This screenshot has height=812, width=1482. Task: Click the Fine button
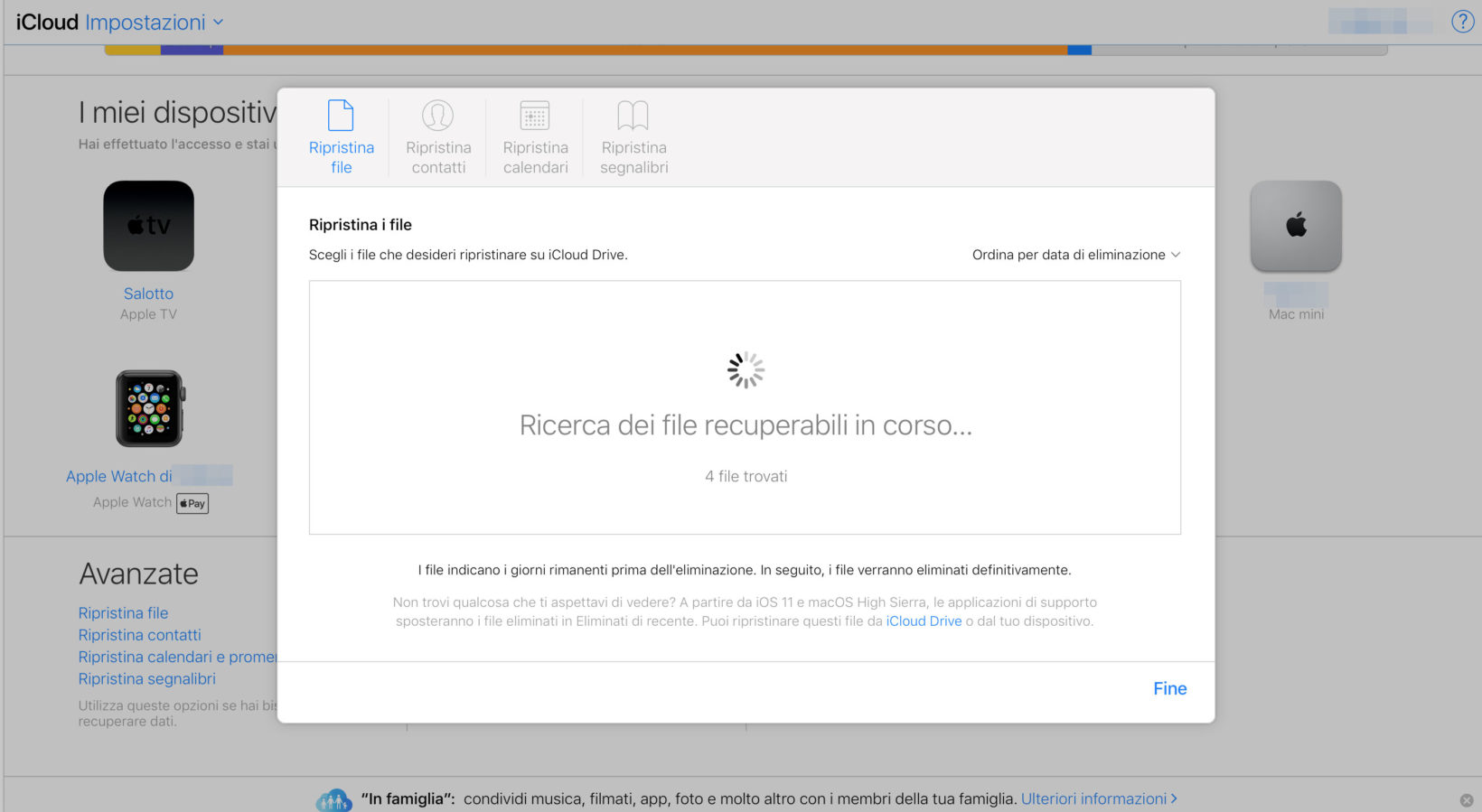[x=1170, y=688]
